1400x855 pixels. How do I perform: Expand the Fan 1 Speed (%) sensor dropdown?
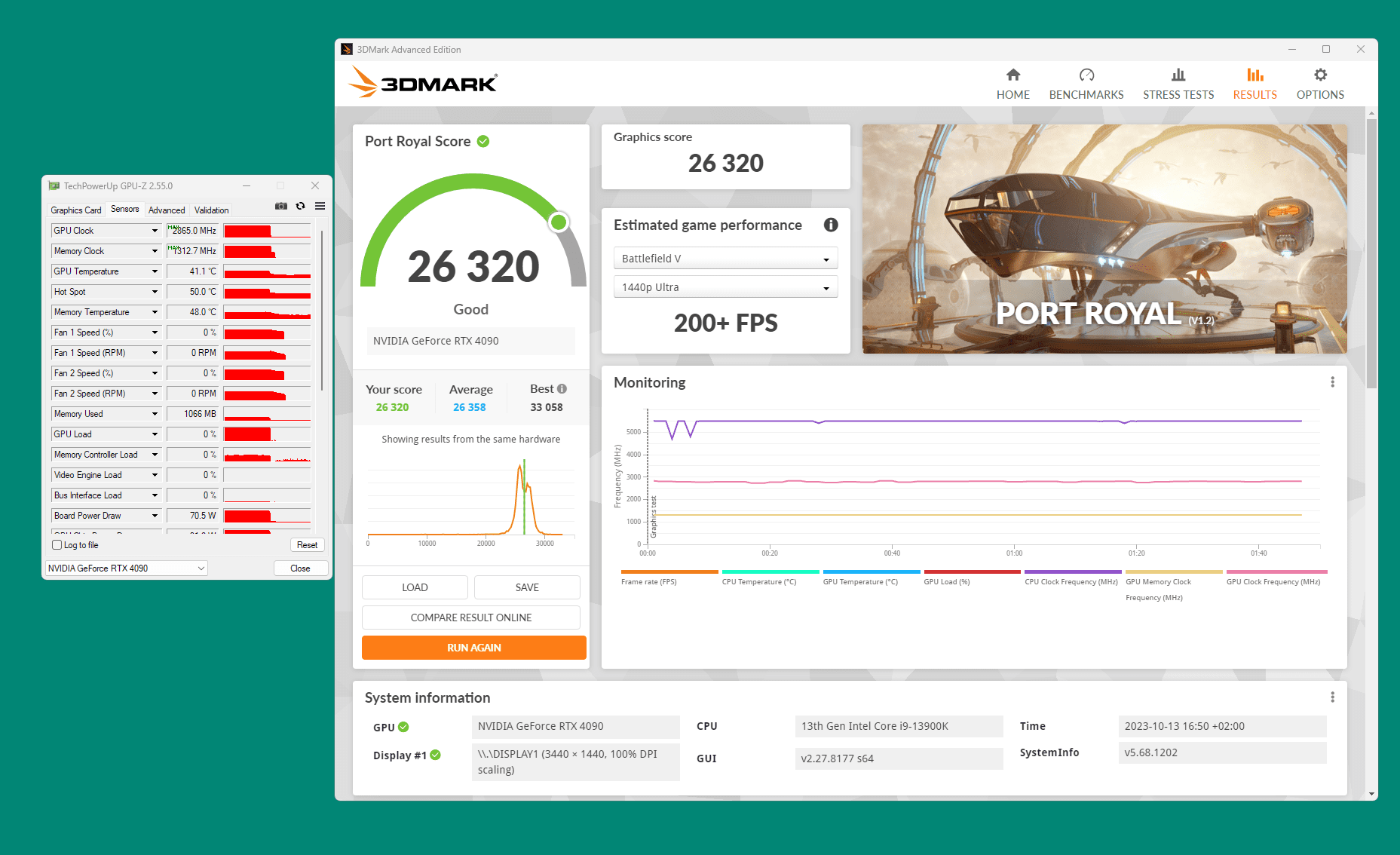point(155,332)
